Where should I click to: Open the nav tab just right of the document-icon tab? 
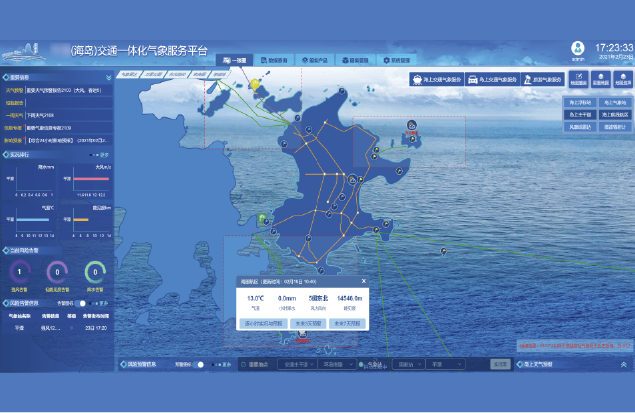(x=315, y=60)
